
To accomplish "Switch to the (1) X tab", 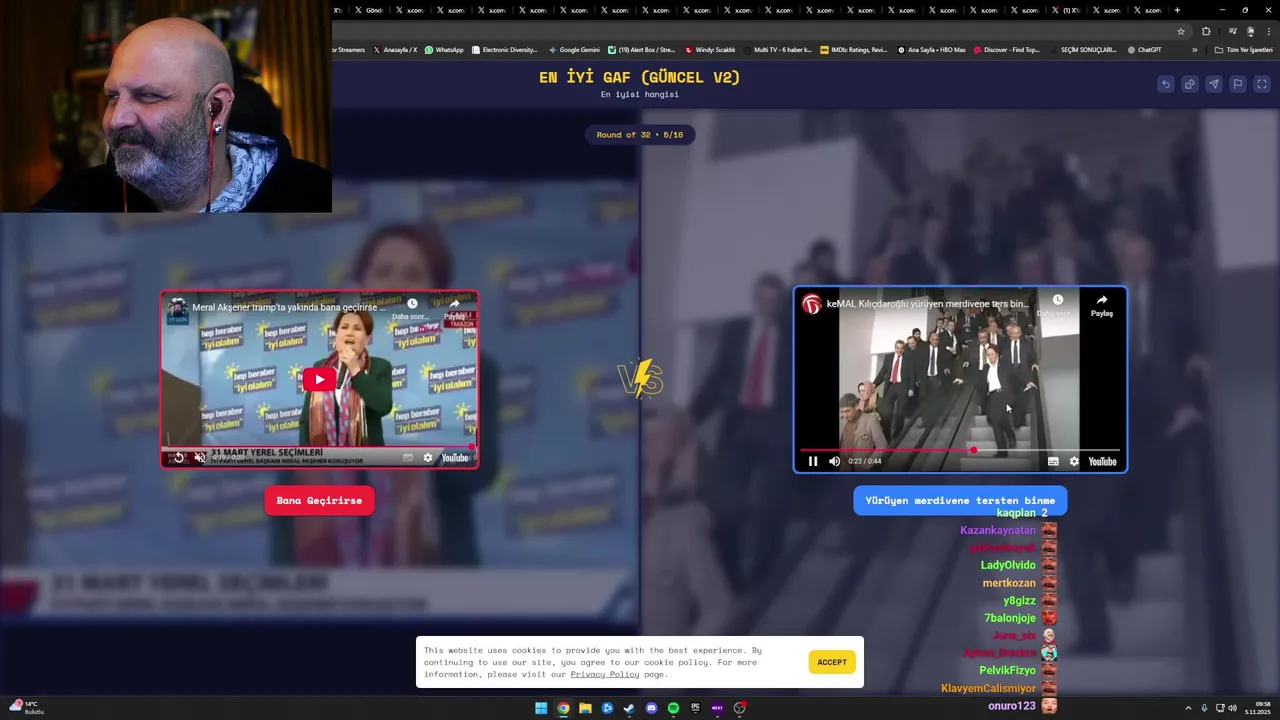I will (1066, 10).
